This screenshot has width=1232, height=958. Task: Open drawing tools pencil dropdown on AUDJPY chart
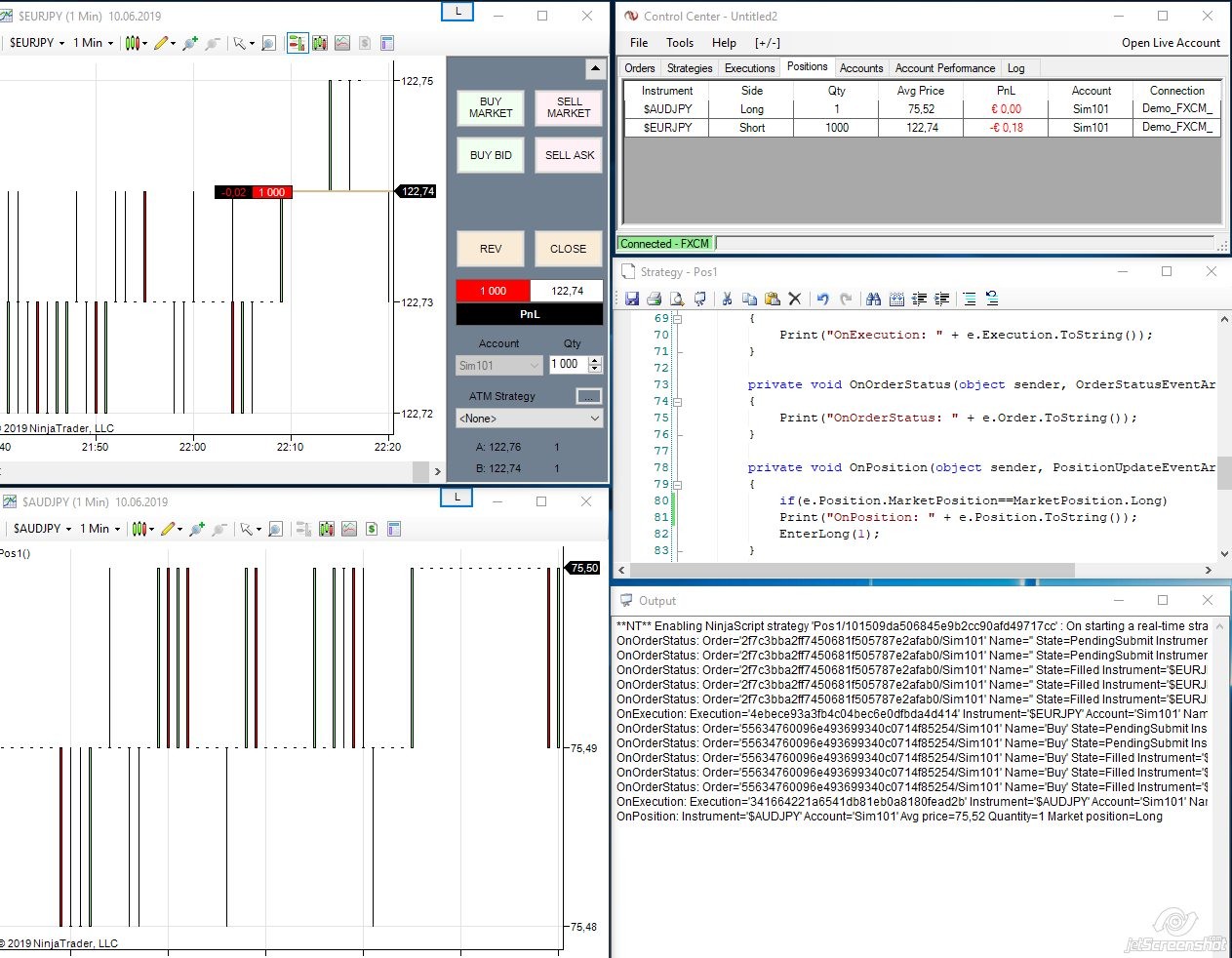click(172, 529)
